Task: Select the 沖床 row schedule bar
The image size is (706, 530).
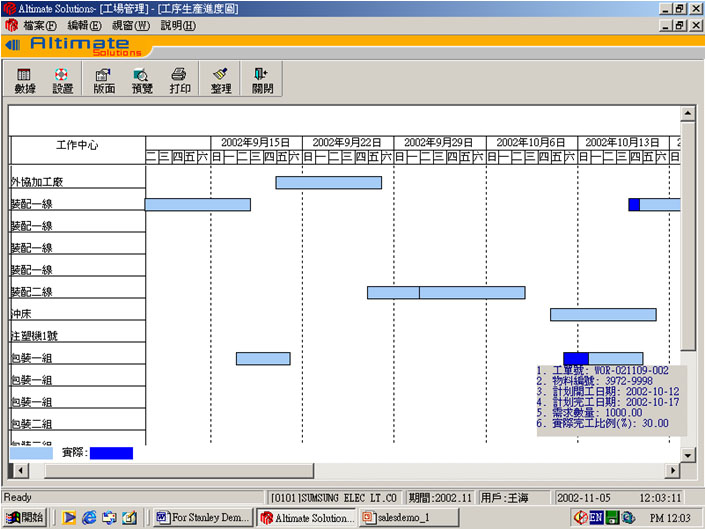Action: (x=602, y=314)
